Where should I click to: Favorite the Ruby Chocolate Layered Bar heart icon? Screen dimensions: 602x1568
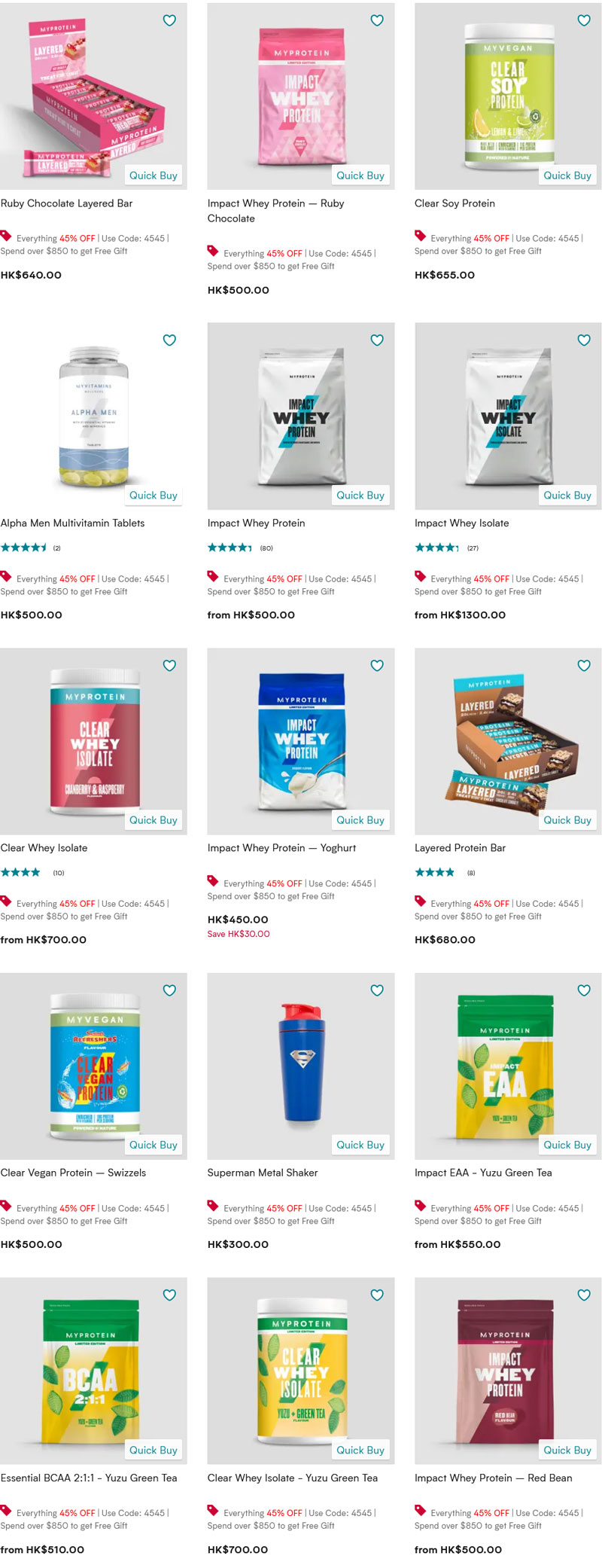(169, 20)
